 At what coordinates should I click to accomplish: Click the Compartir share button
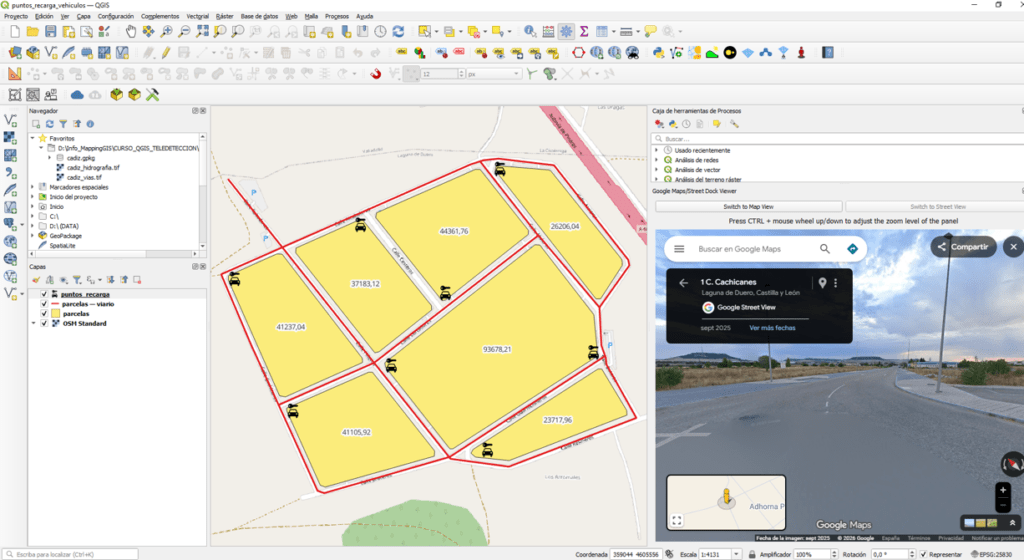click(x=963, y=247)
